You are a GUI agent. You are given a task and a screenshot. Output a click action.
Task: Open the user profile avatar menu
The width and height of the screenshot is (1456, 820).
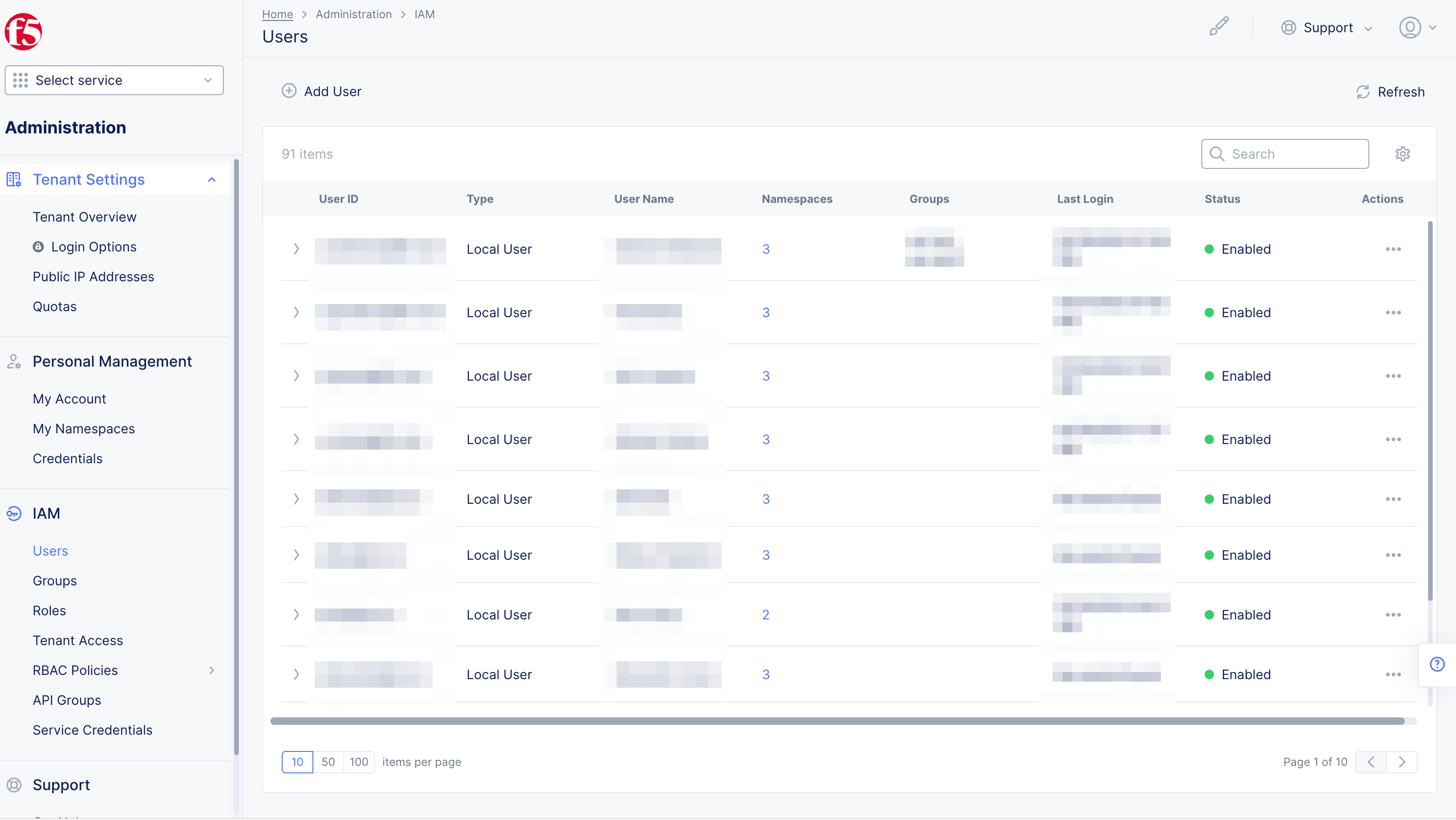click(1410, 27)
